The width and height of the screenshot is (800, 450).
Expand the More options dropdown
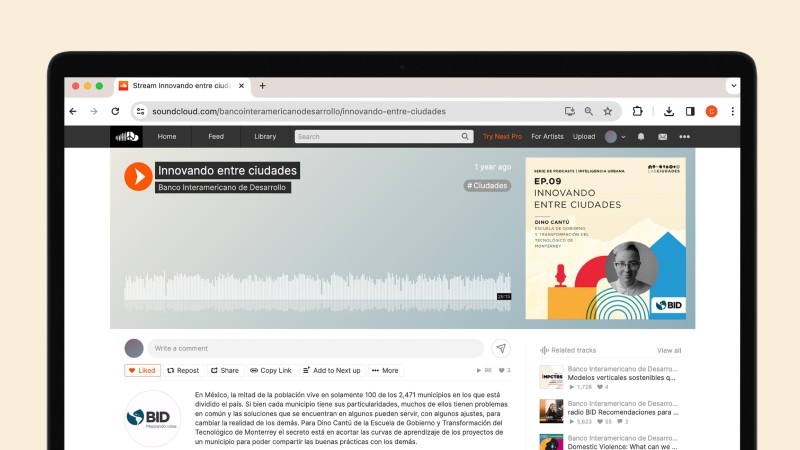point(385,370)
